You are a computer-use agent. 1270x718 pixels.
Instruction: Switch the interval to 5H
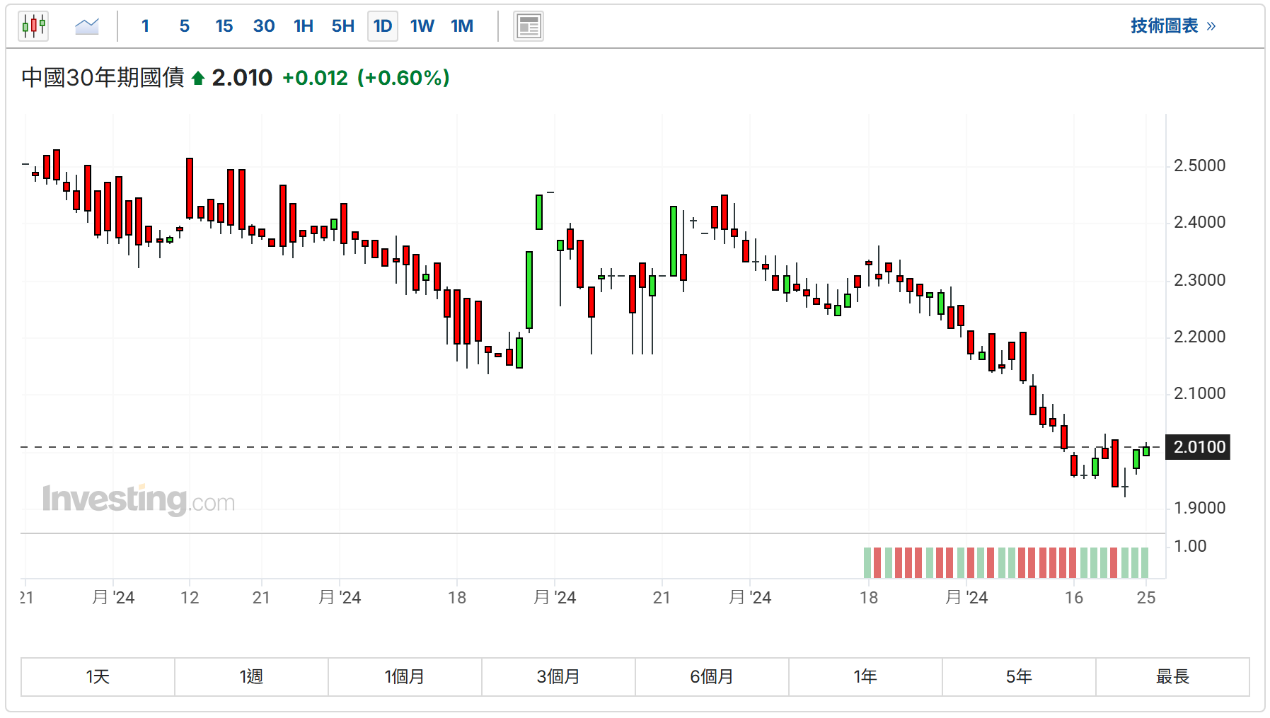point(343,26)
